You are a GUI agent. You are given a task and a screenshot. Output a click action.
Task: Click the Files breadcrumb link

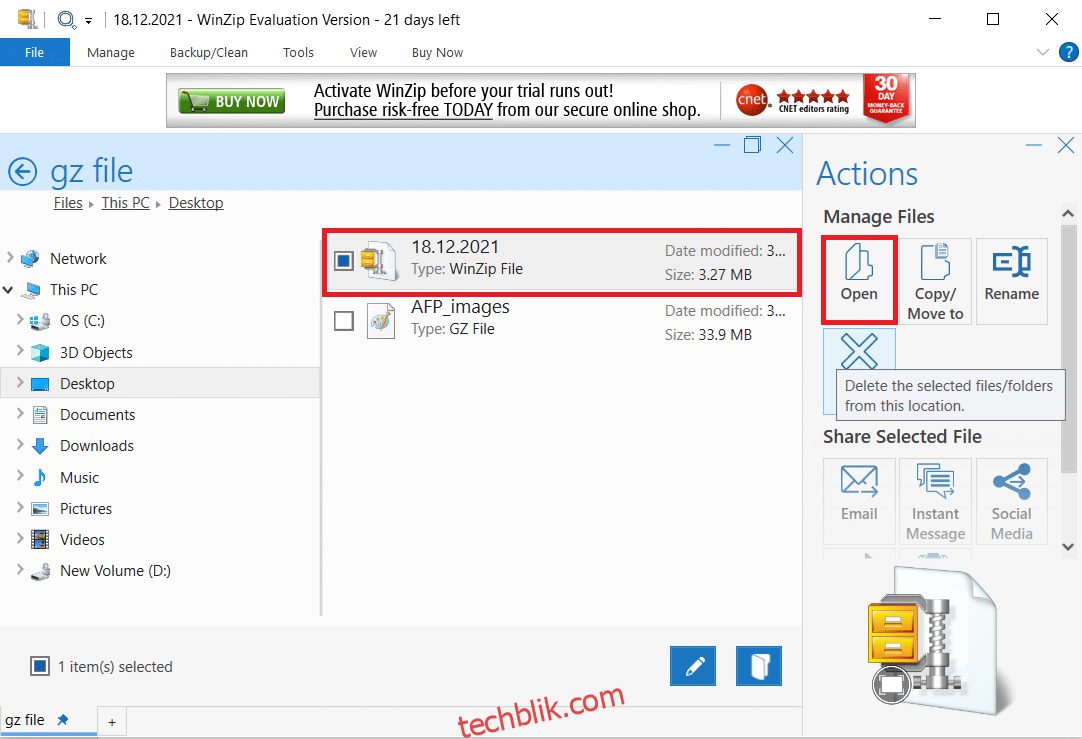[x=68, y=203]
